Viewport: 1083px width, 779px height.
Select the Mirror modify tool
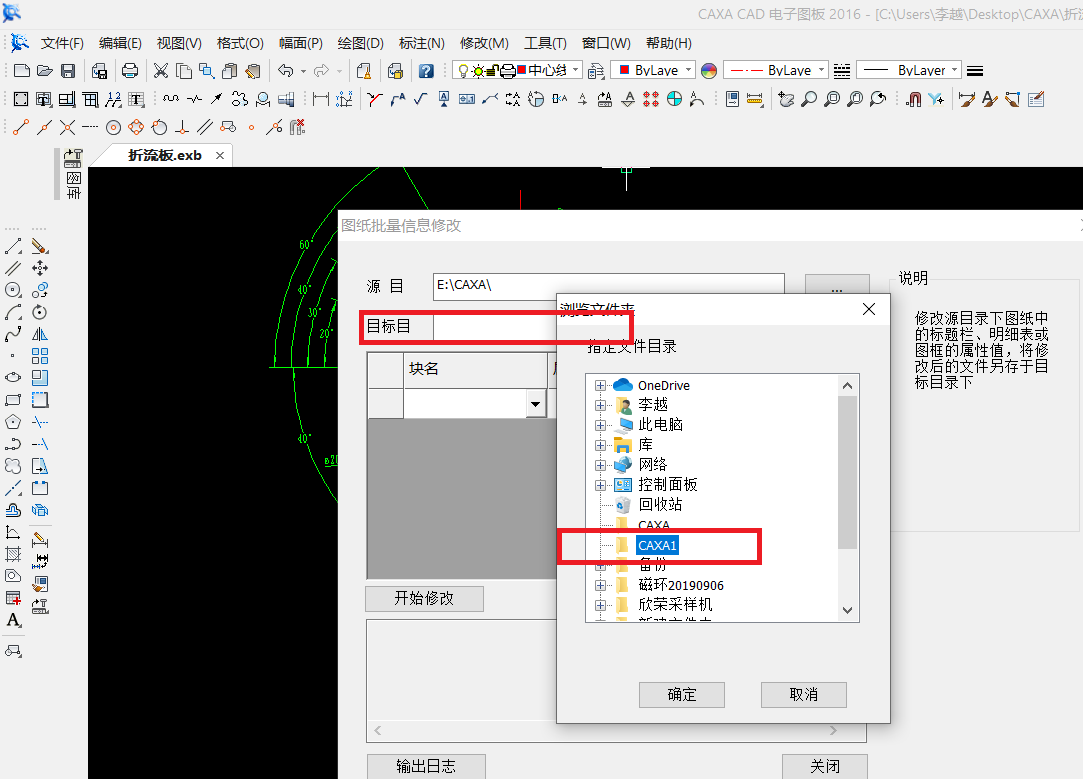pyautogui.click(x=40, y=335)
